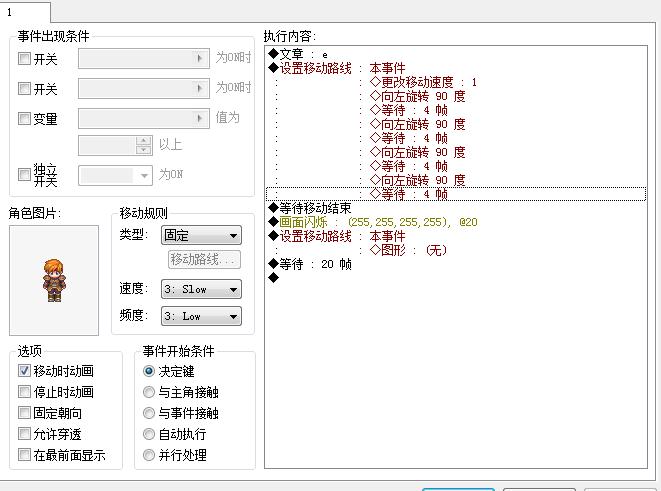This screenshot has height=491, width=661.
Task: Open the 变量 selector field
Action: 144,118
